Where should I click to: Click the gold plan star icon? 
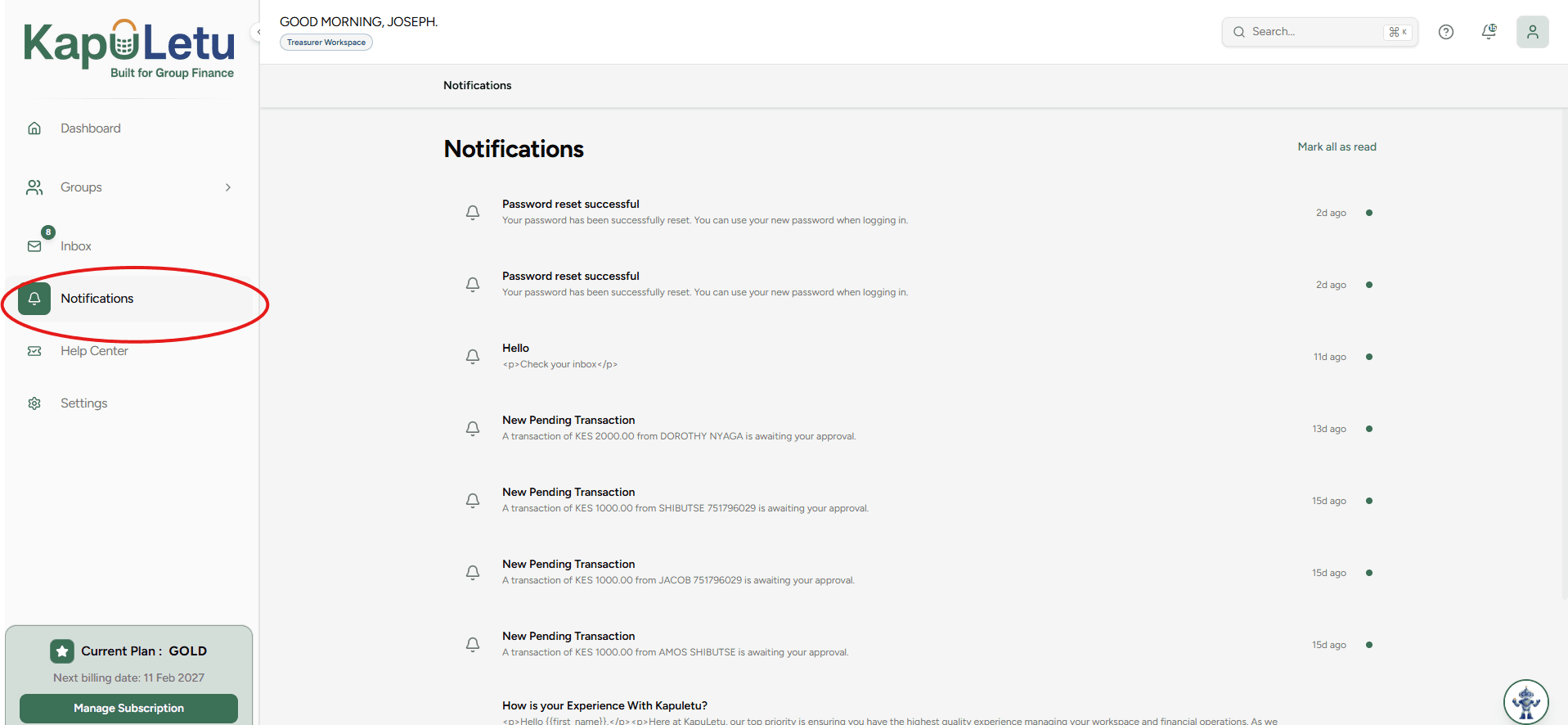[62, 651]
